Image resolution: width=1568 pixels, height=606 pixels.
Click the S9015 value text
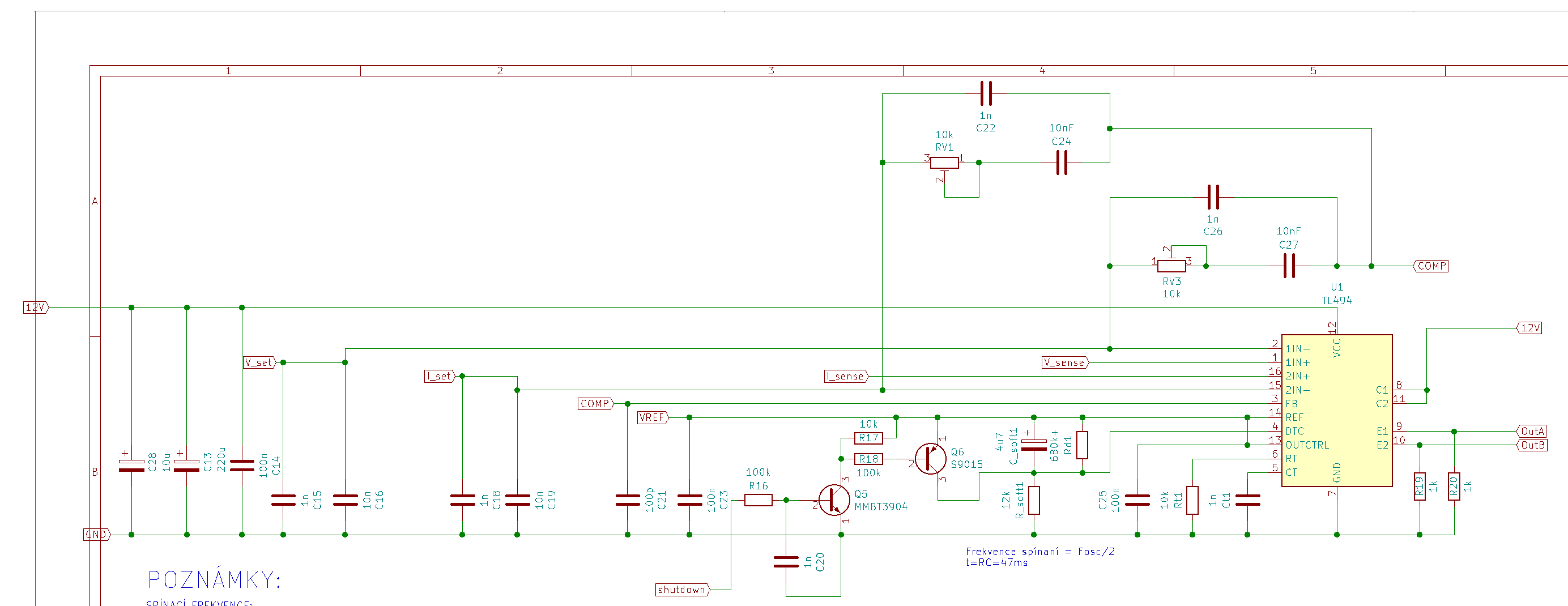[966, 464]
